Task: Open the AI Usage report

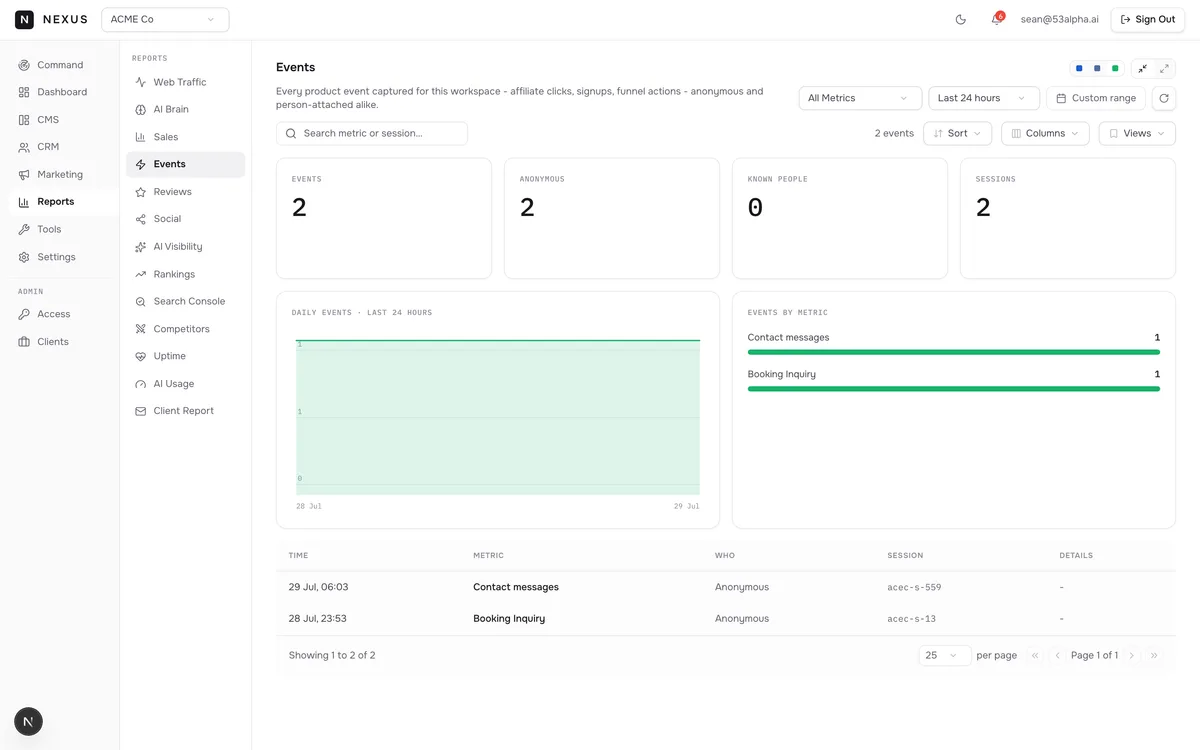Action: click(185, 384)
